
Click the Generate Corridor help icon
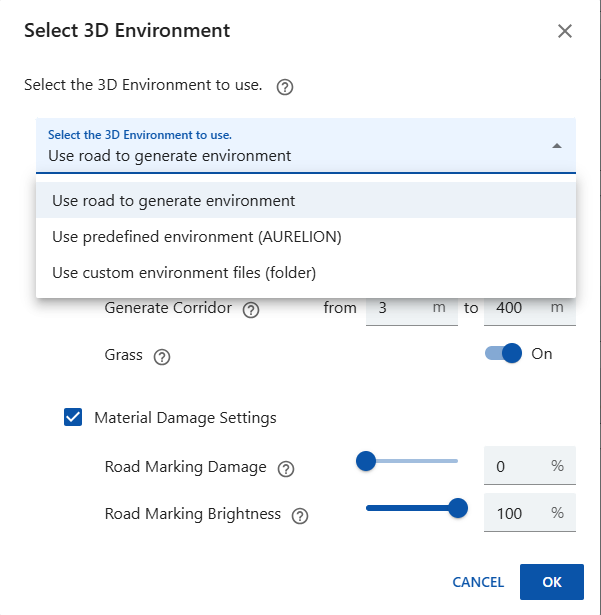(251, 309)
